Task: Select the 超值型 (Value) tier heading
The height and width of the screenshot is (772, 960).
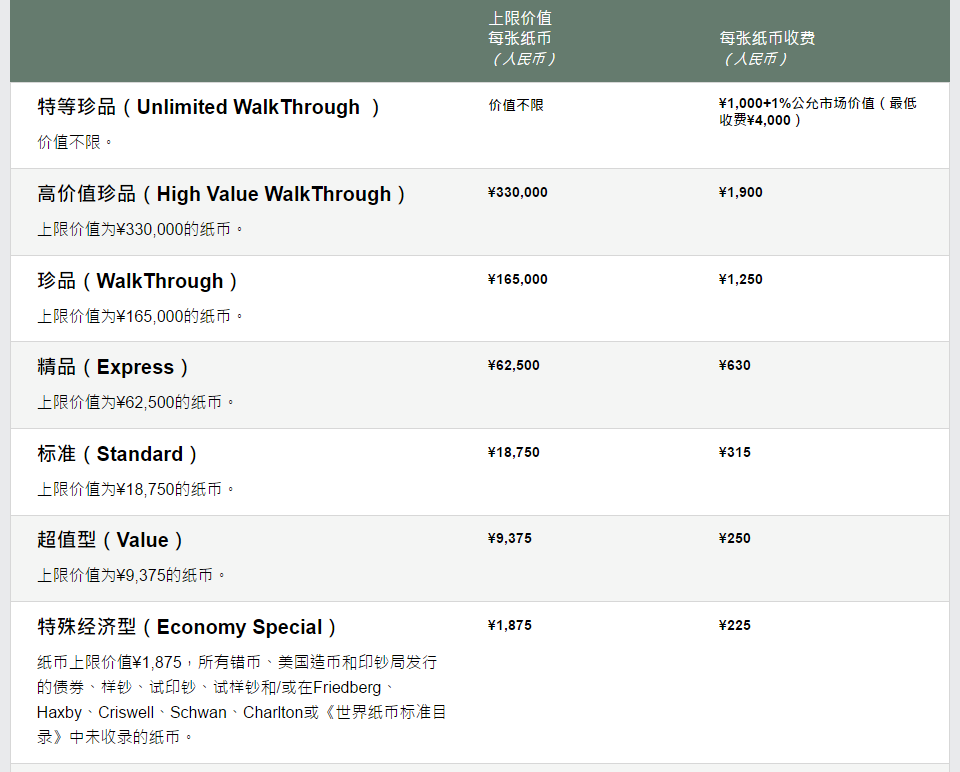Action: [x=111, y=541]
